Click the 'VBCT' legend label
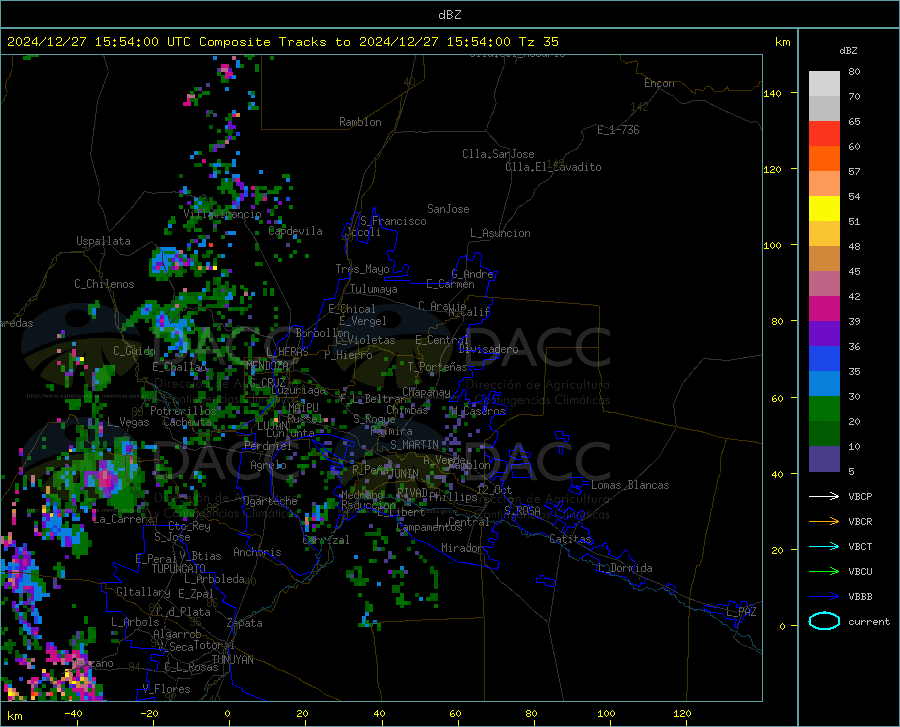The image size is (900, 727). (860, 546)
